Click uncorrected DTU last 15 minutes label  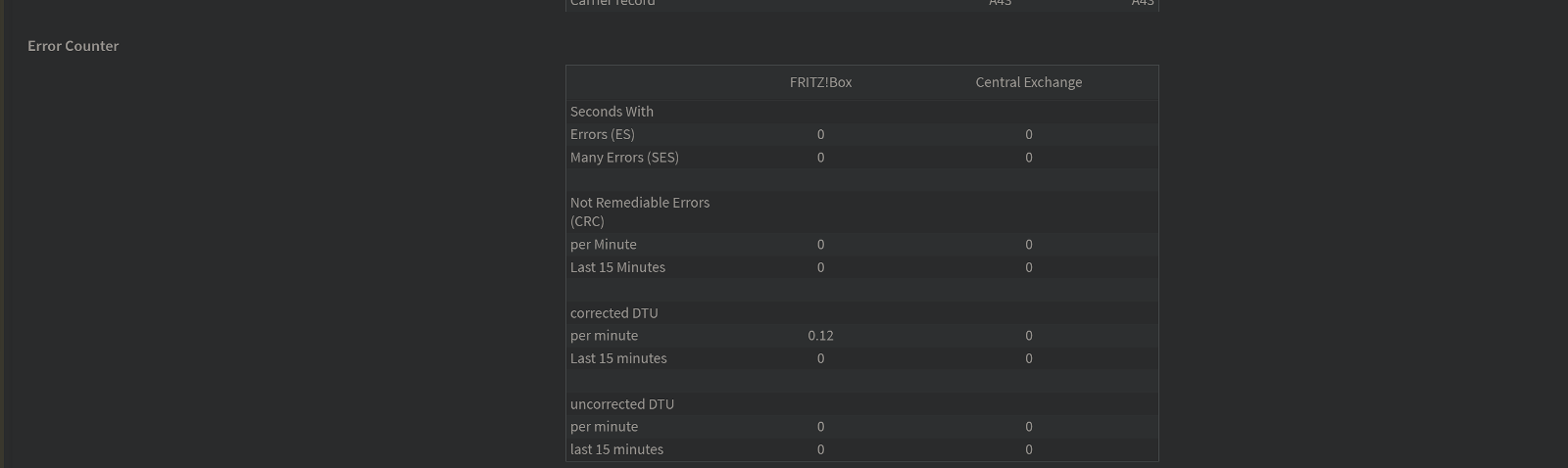616,449
